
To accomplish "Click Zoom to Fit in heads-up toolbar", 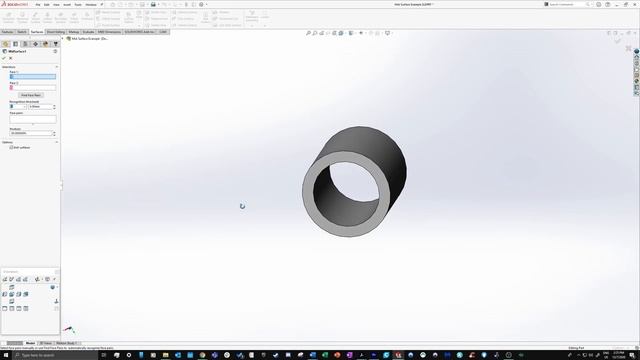I will click(x=308, y=33).
